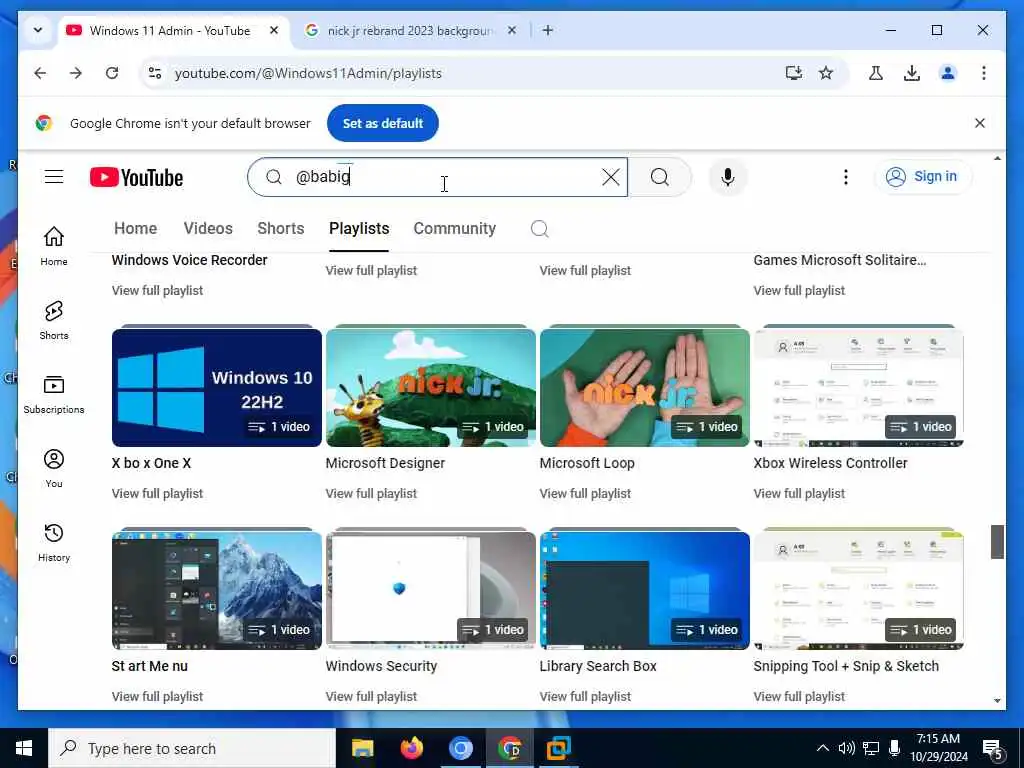View full playlist for Microsoft Loop
Image resolution: width=1024 pixels, height=768 pixels.
click(585, 494)
